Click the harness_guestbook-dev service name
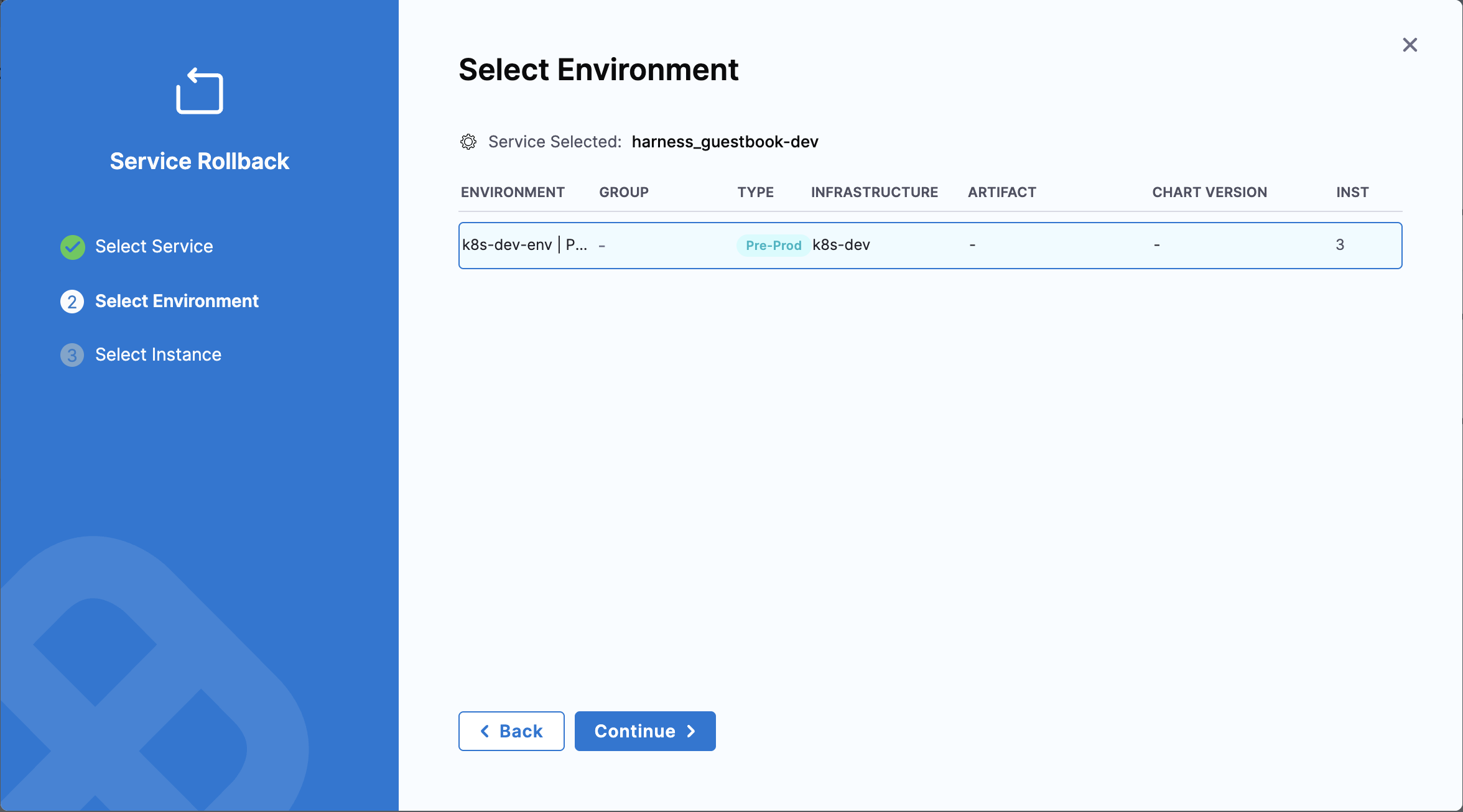The height and width of the screenshot is (812, 1463). (725, 142)
